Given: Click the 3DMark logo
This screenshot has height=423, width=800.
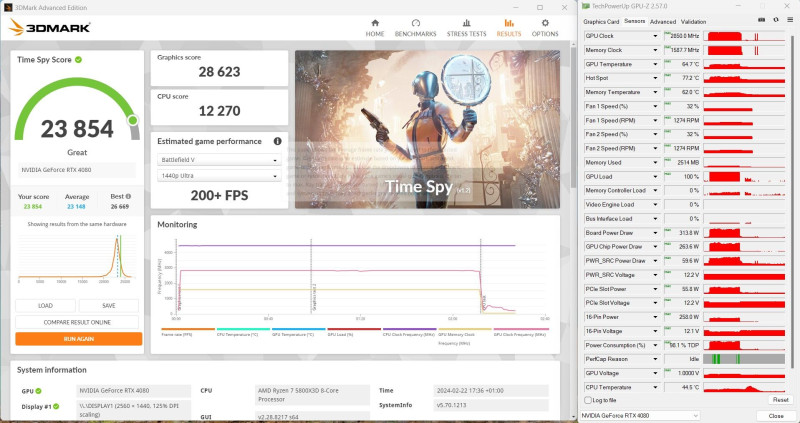Looking at the screenshot, I should [x=49, y=27].
